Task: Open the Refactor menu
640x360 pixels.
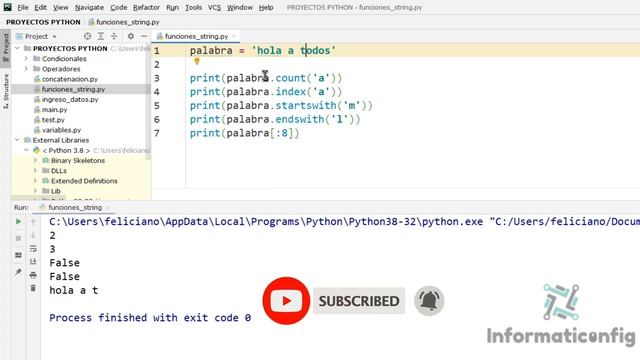Action: (146, 7)
